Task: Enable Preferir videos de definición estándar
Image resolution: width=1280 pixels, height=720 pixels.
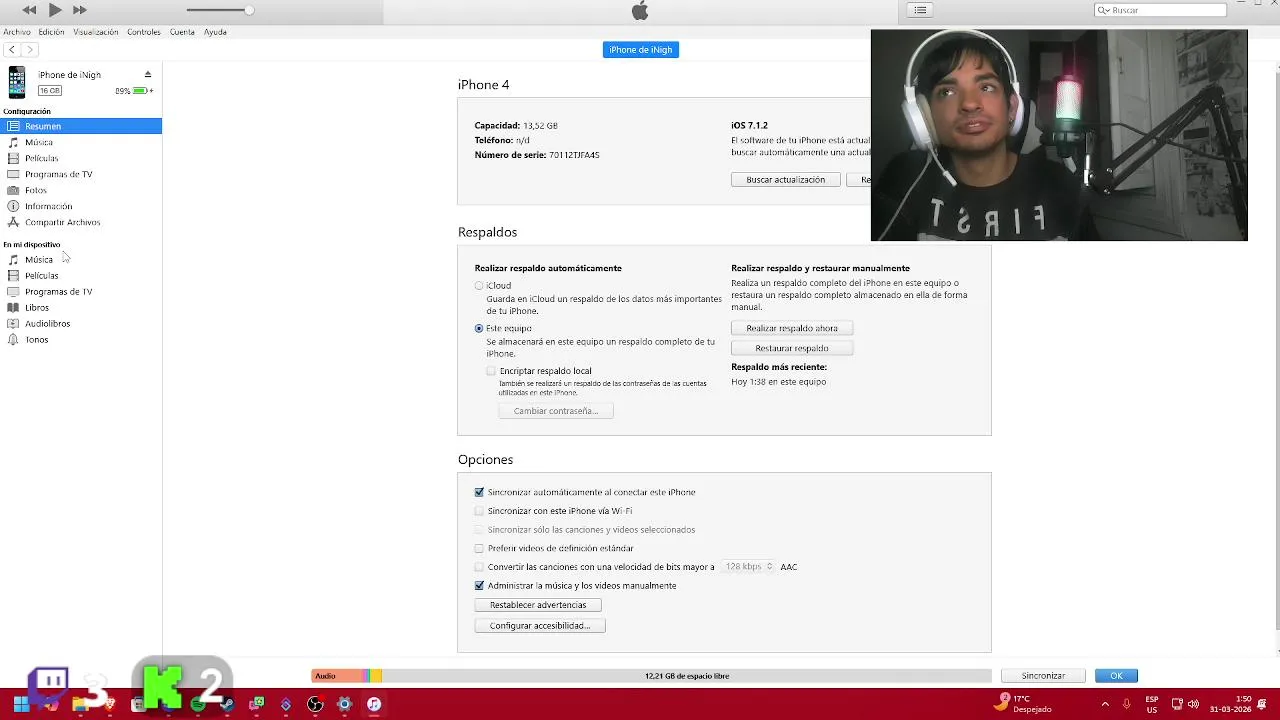Action: coord(479,548)
